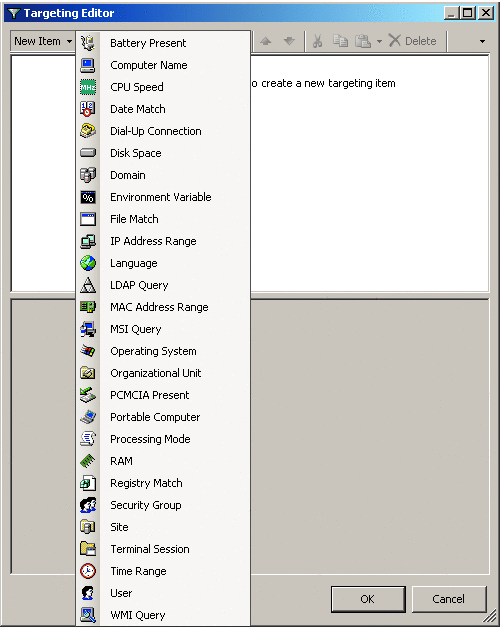Click the Domain servers icon
This screenshot has height=627, width=500.
(x=88, y=175)
